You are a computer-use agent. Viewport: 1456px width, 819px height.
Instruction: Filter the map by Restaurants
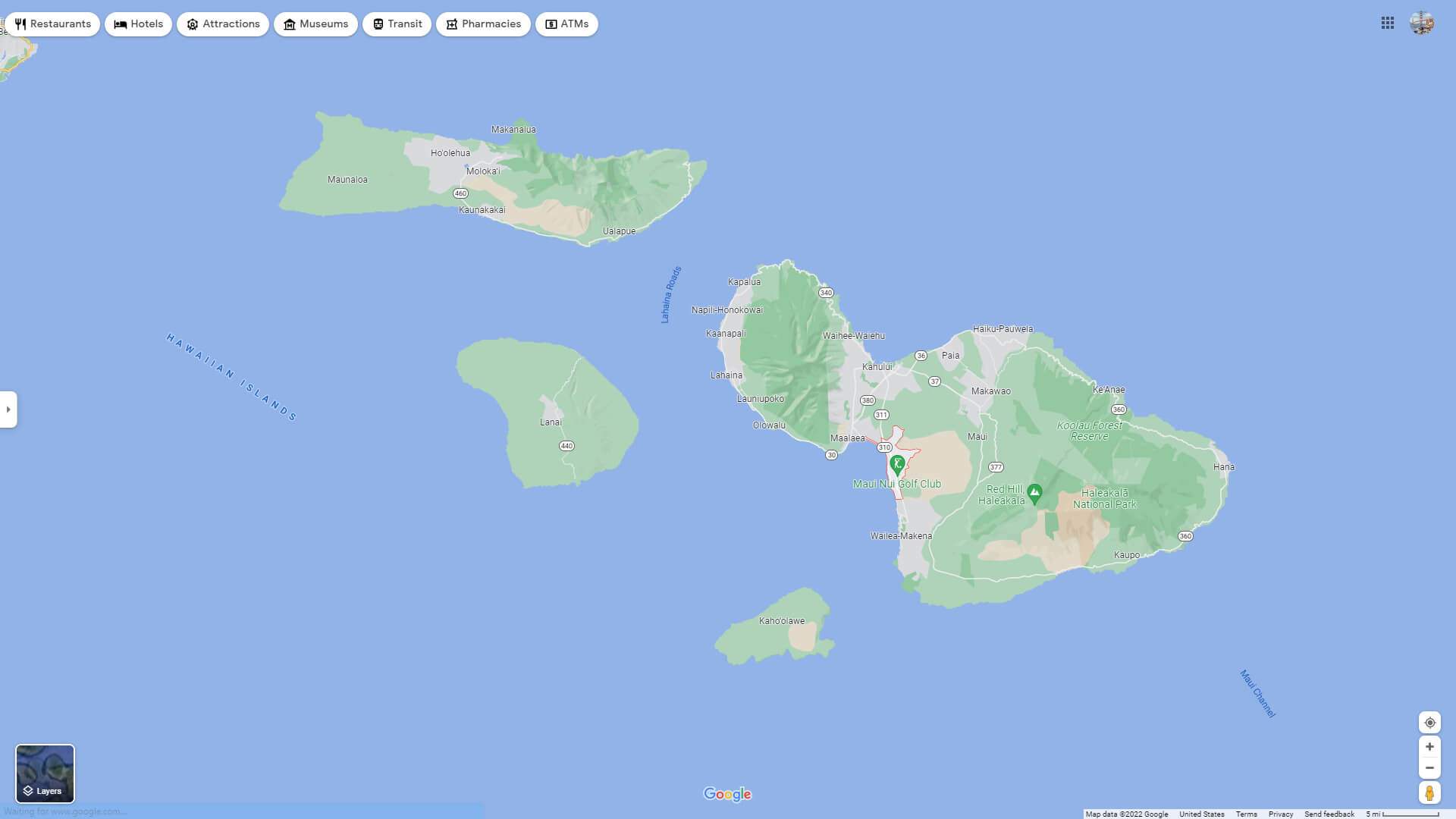(52, 24)
